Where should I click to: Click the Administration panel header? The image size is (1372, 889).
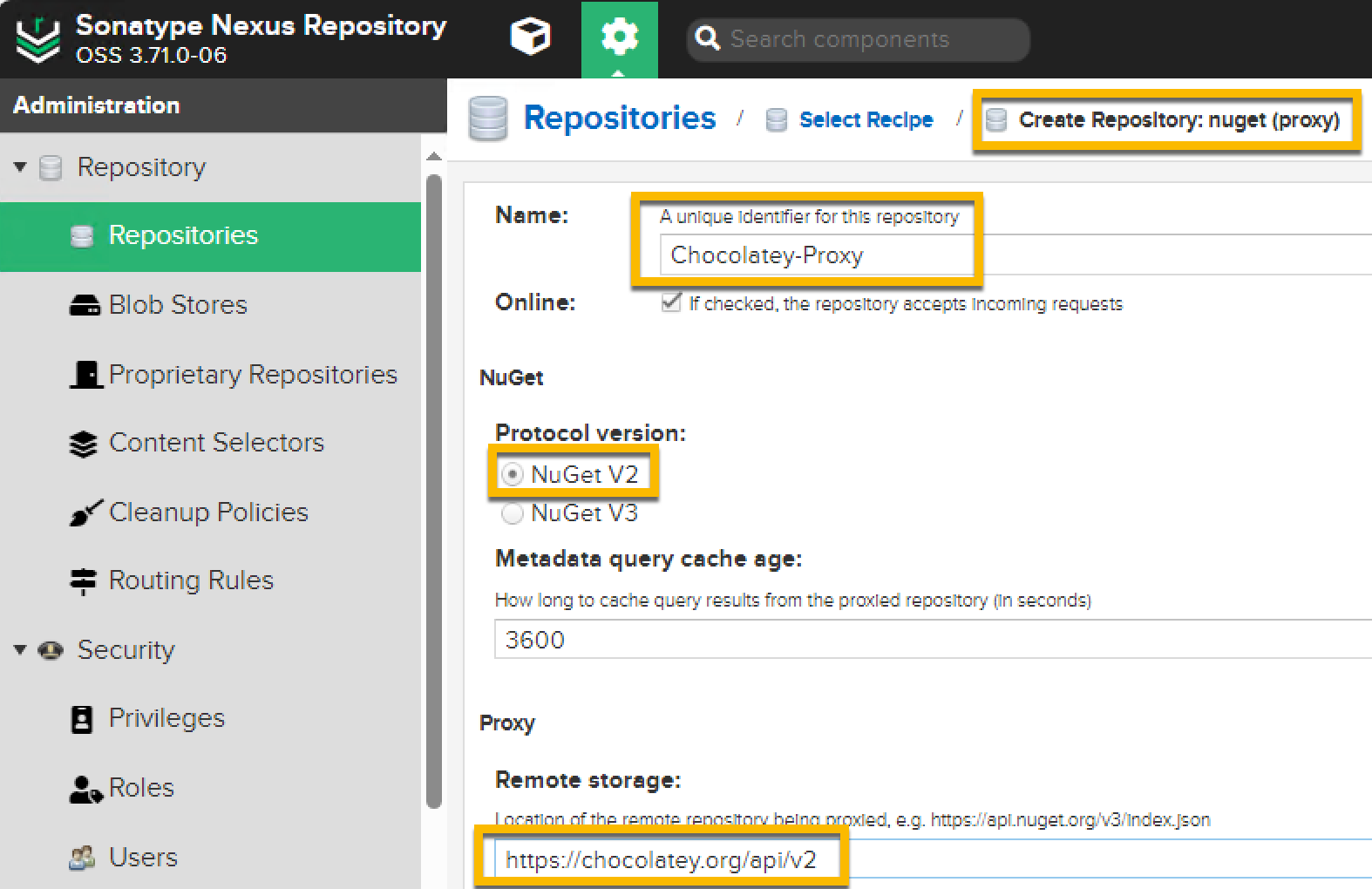click(x=223, y=105)
